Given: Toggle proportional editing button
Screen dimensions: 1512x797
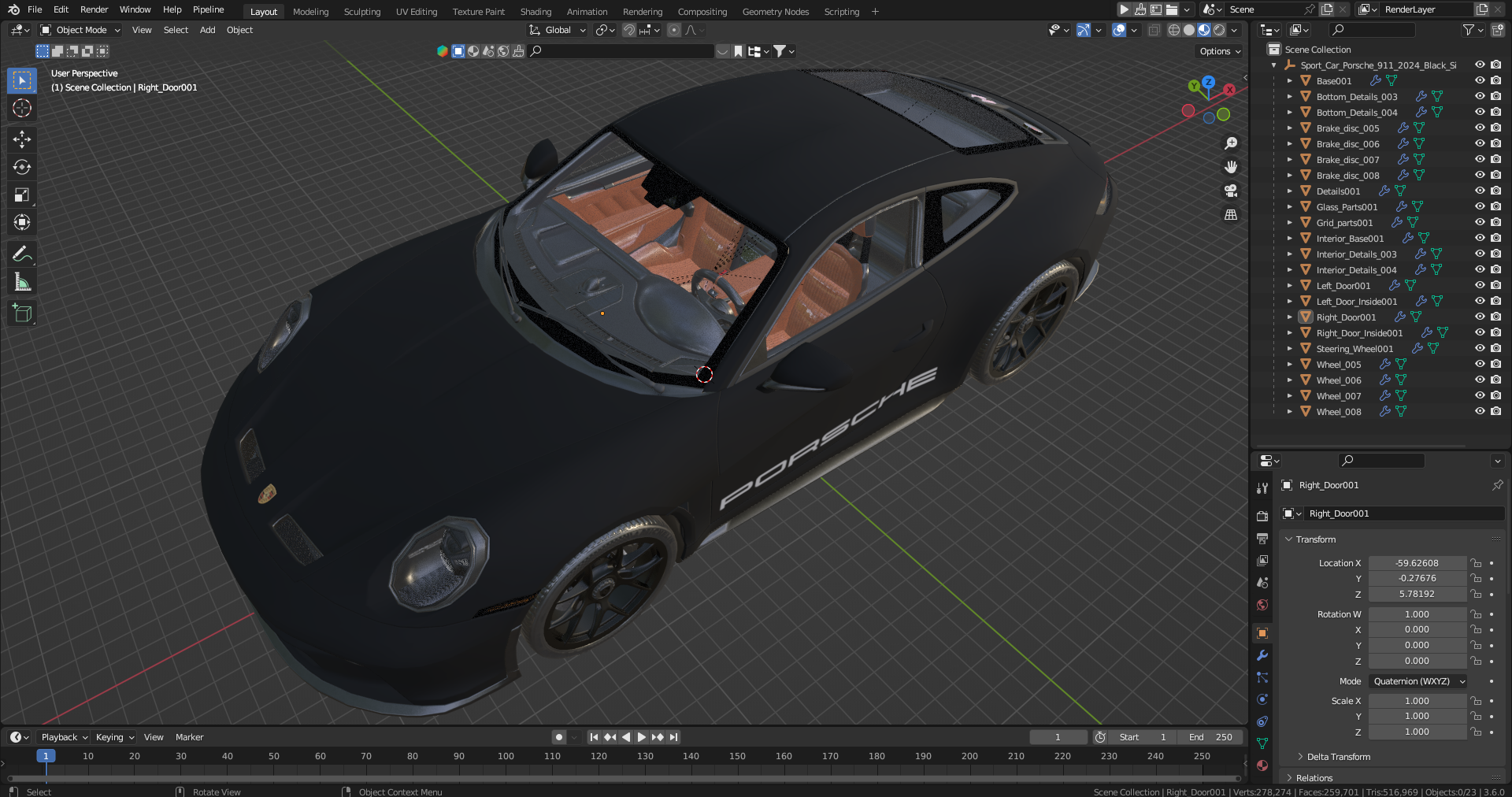Looking at the screenshot, I should click(x=673, y=30).
